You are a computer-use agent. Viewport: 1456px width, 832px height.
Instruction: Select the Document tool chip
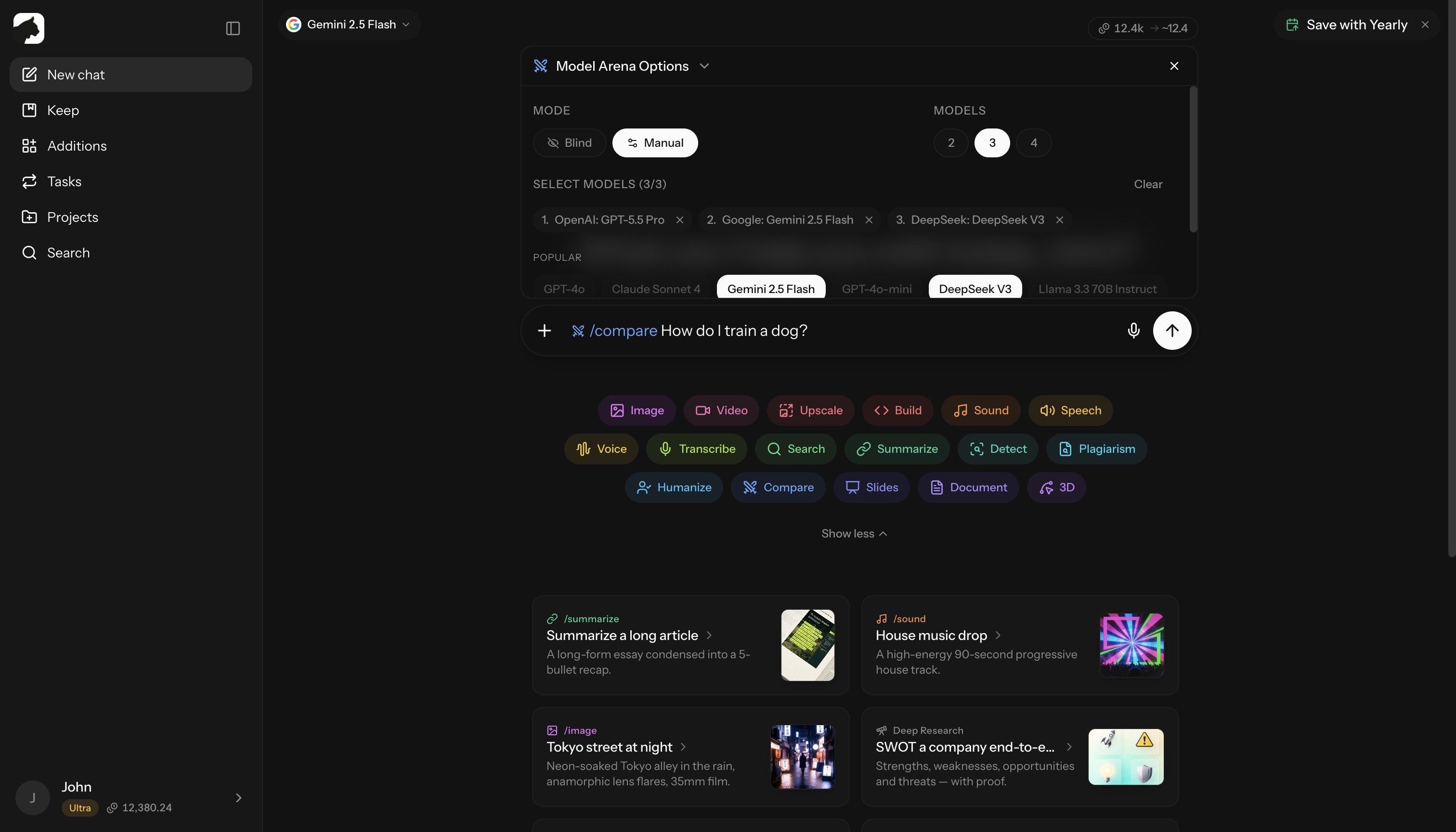coord(968,487)
